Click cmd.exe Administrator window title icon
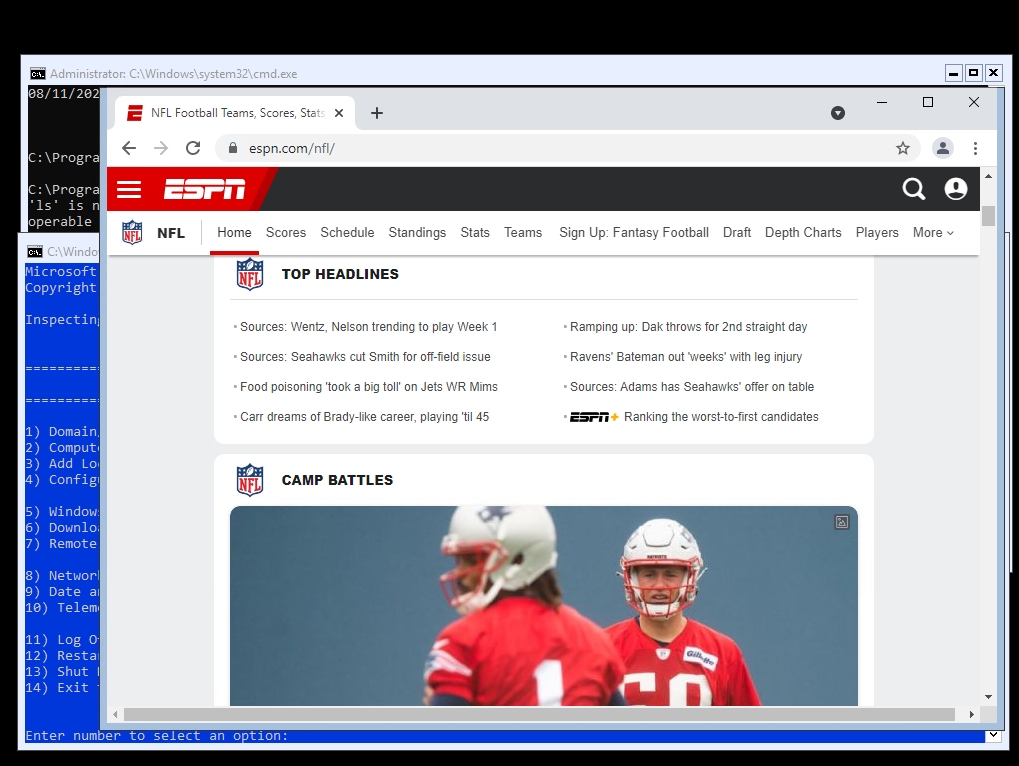This screenshot has width=1019, height=766. pyautogui.click(x=38, y=73)
